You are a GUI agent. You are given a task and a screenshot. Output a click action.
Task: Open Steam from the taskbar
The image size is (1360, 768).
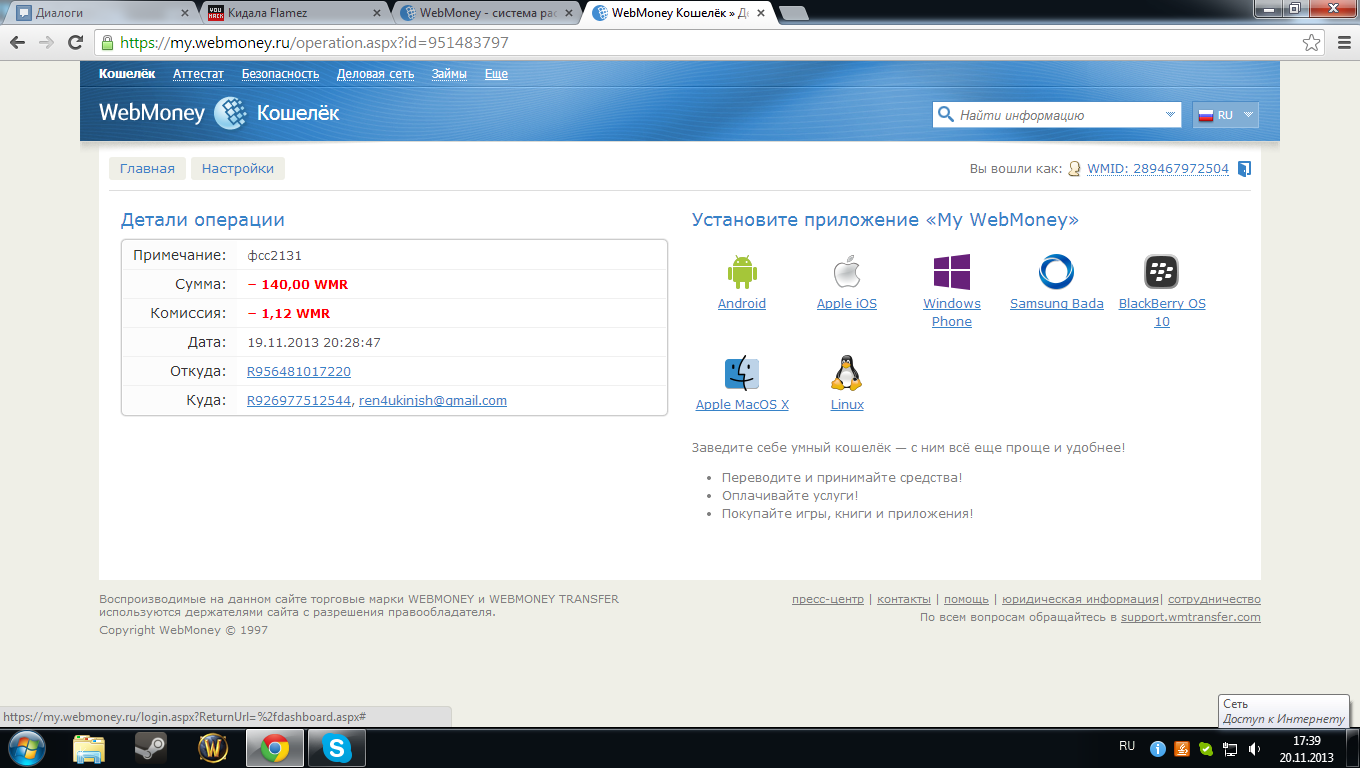151,748
